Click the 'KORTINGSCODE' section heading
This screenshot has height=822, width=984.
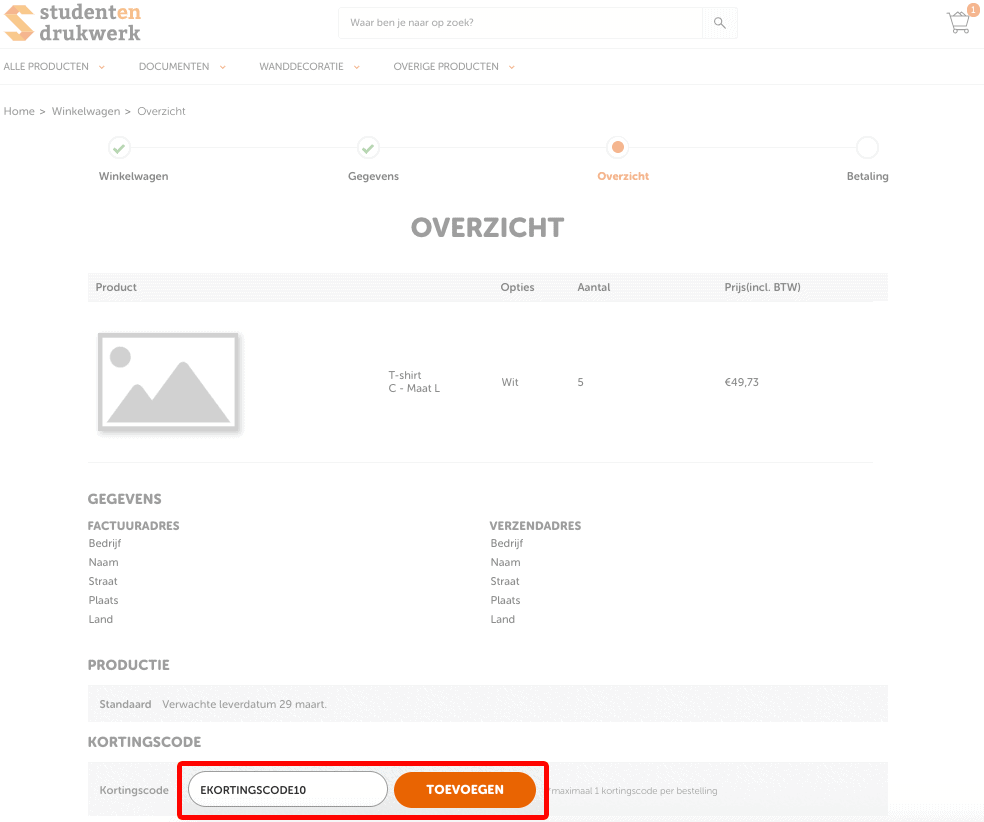[x=144, y=742]
